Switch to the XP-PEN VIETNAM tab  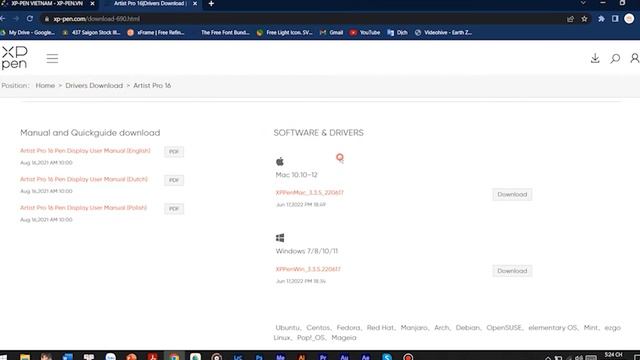pos(48,4)
